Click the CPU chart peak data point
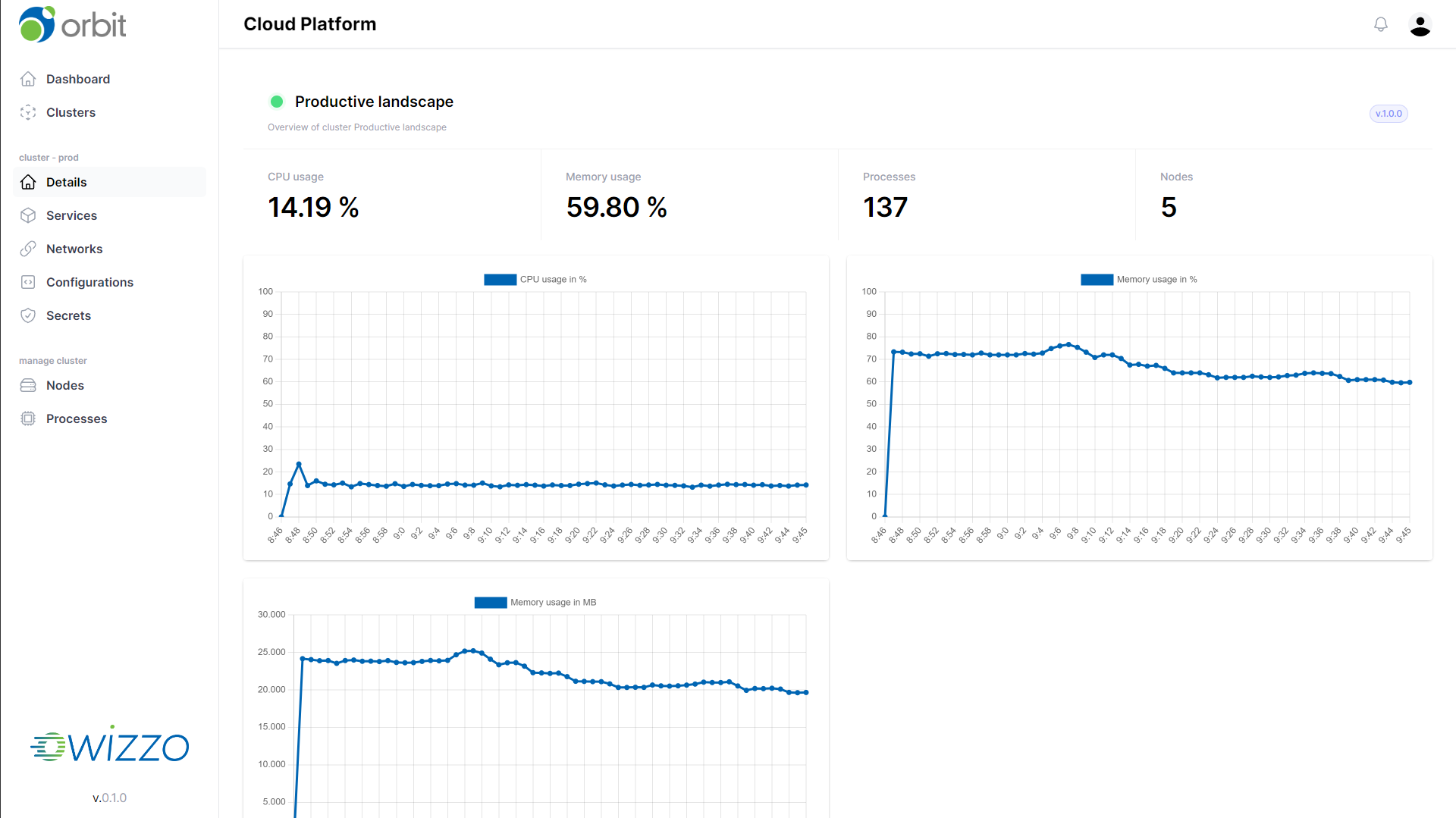The height and width of the screenshot is (818, 1456). pyautogui.click(x=299, y=464)
